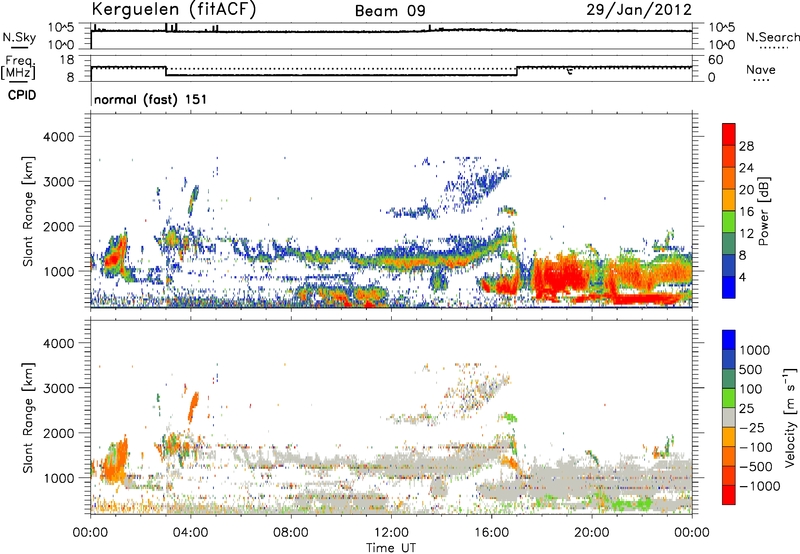Click the 'N.Search' legend label

coord(772,37)
